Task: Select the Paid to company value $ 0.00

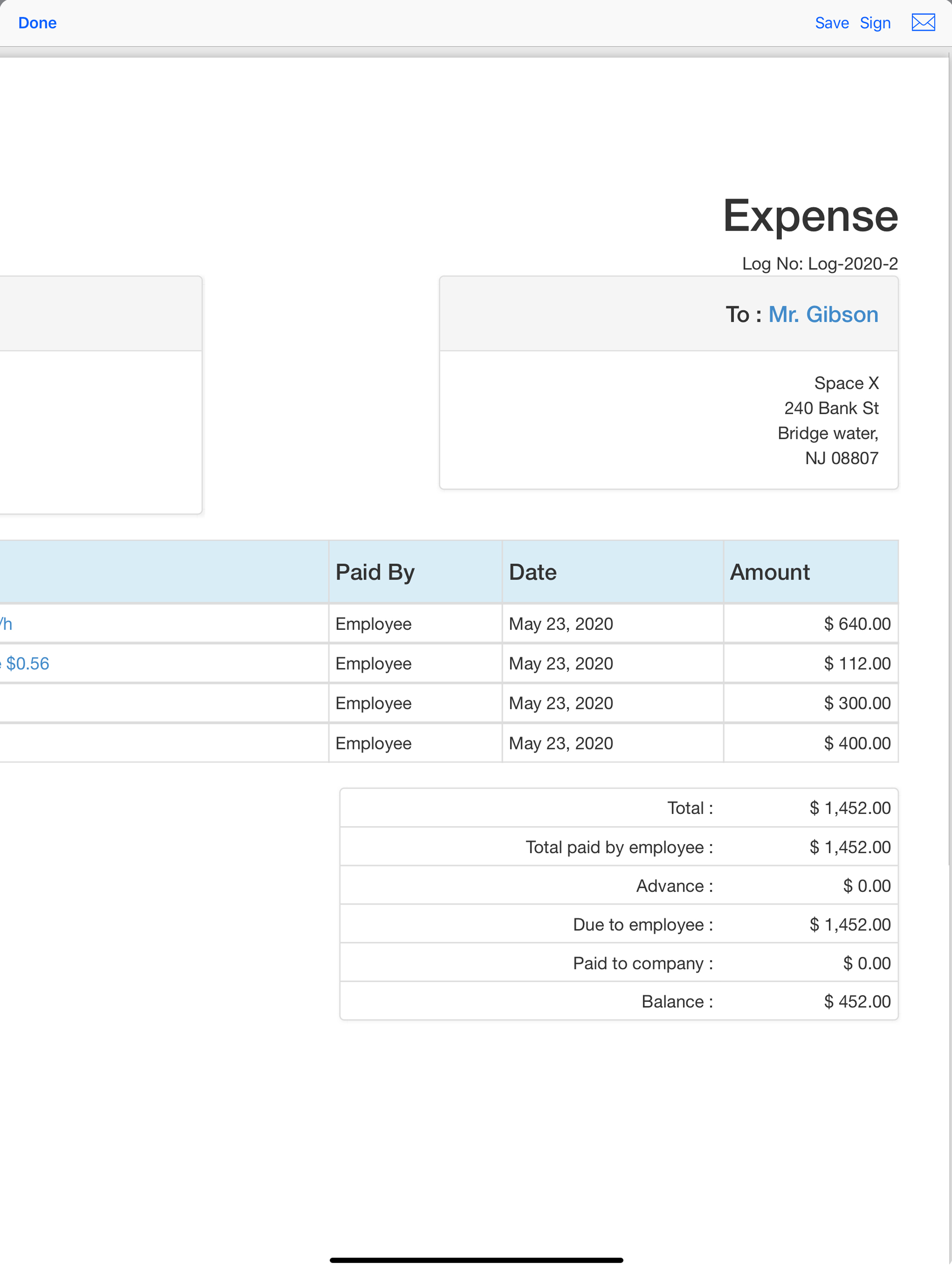Action: pos(866,963)
